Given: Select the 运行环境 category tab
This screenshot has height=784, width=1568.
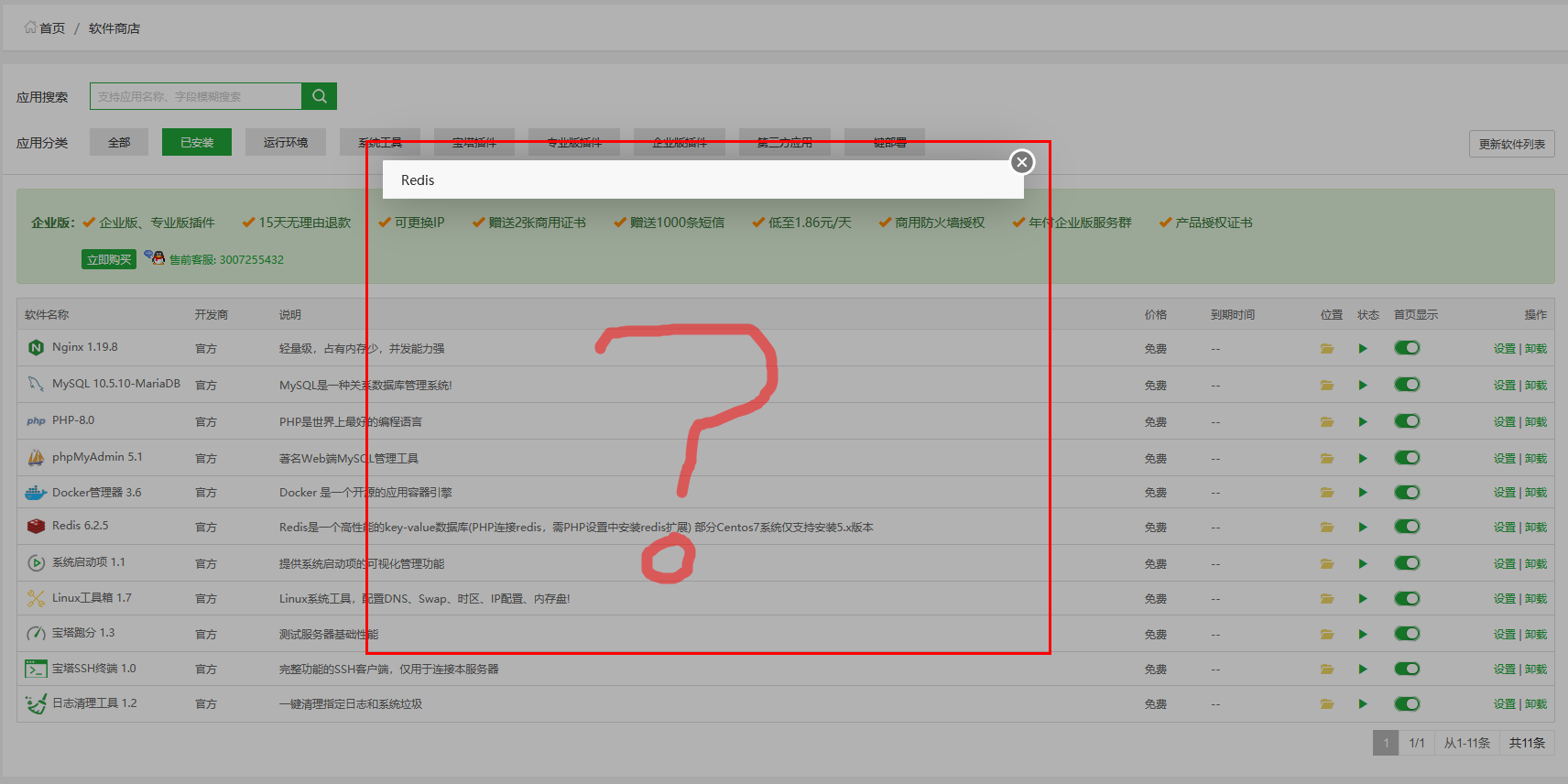Looking at the screenshot, I should click(286, 142).
